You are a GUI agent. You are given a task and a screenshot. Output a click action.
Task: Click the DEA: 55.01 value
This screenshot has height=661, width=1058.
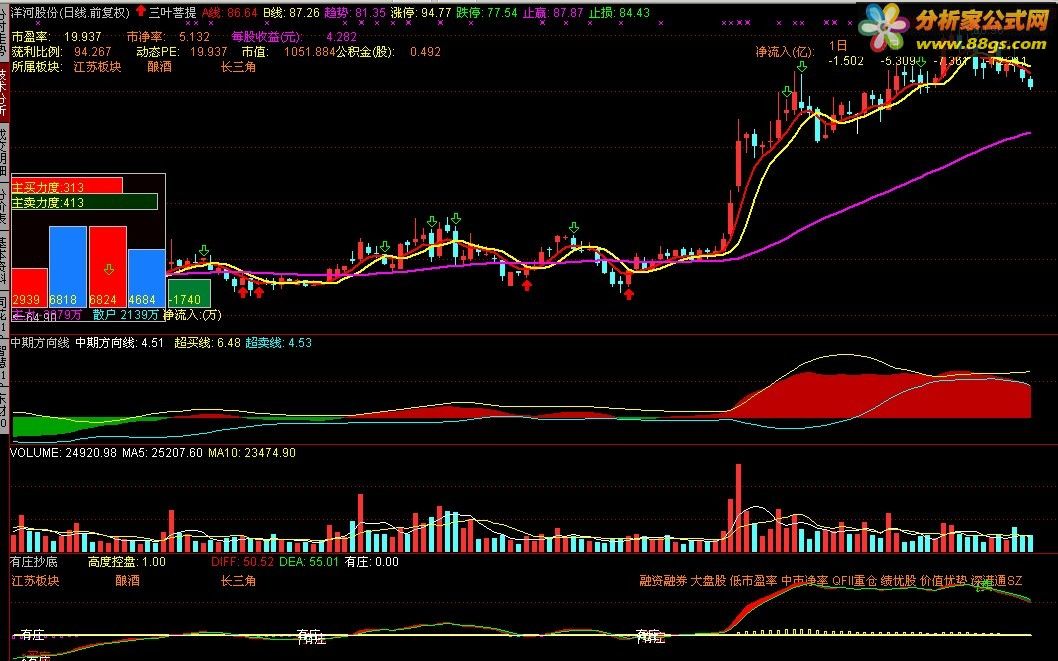(308, 561)
